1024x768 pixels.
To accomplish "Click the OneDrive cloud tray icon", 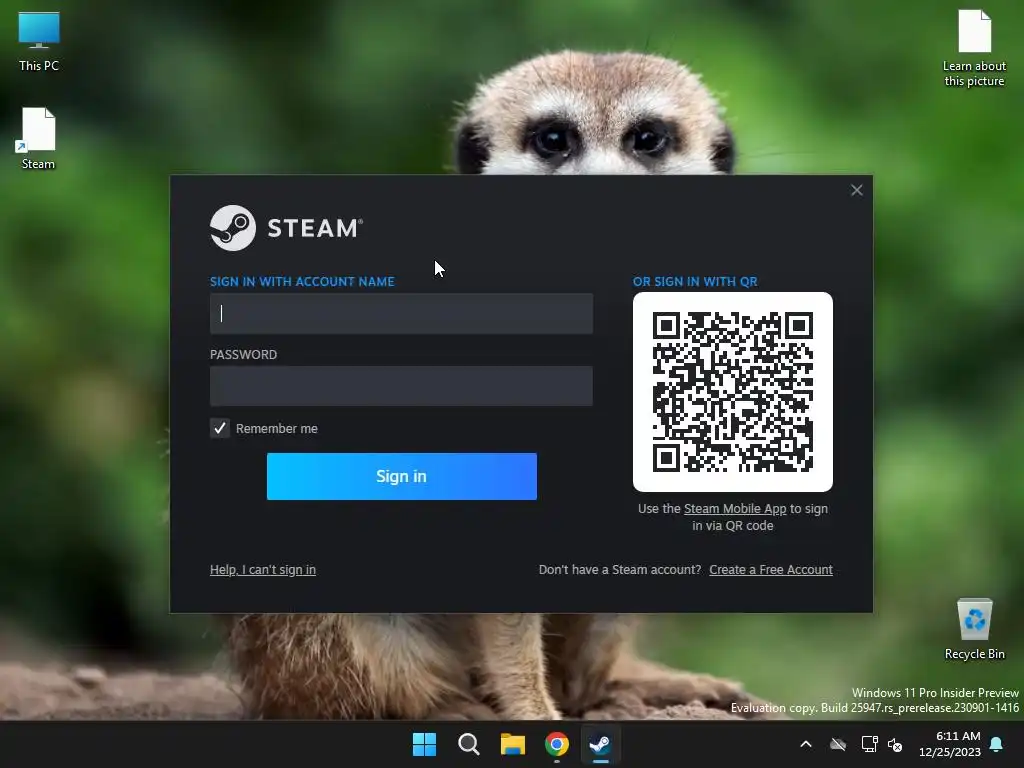I will [838, 744].
